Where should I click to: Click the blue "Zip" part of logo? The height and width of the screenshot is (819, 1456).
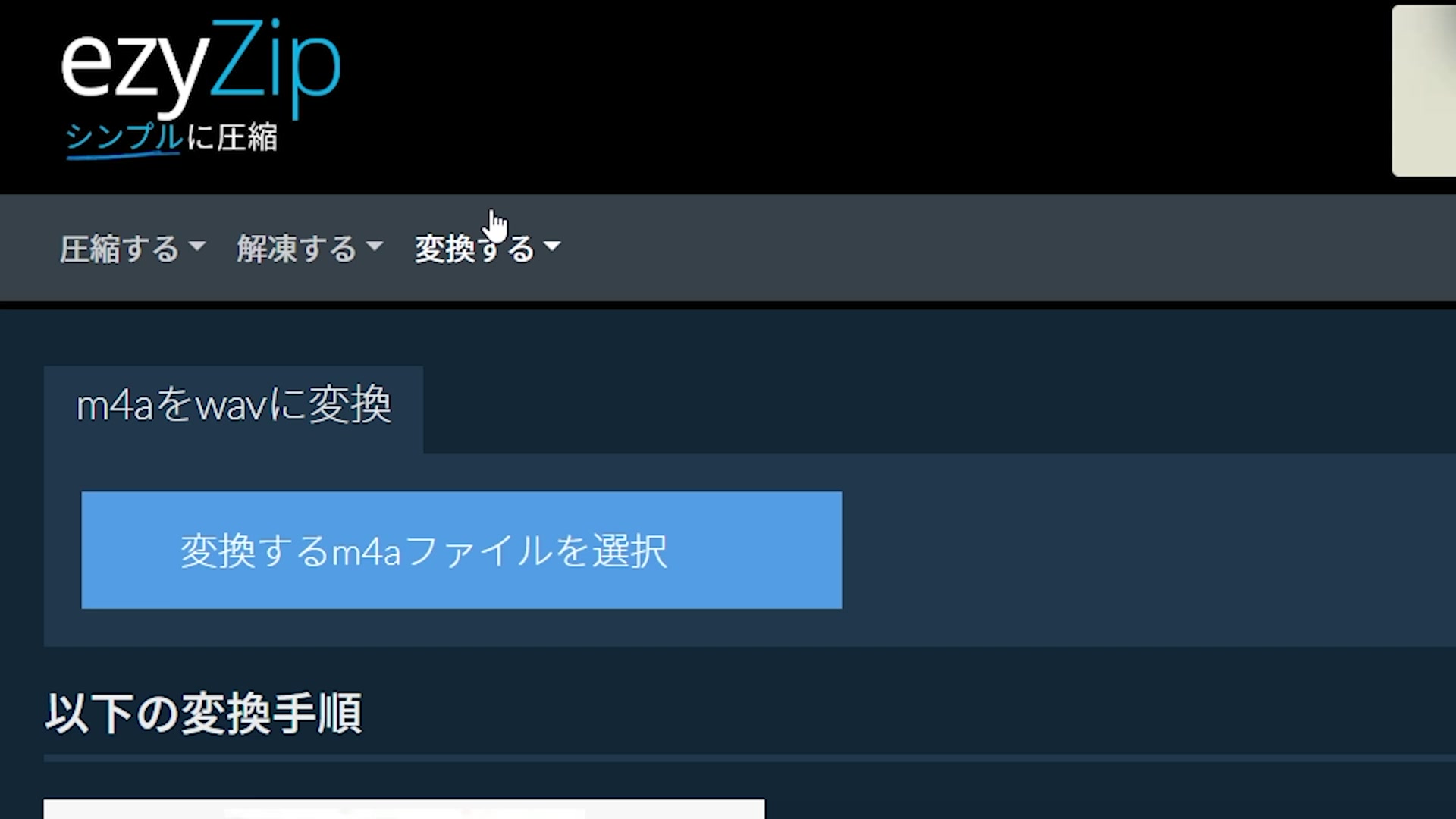click(x=276, y=70)
